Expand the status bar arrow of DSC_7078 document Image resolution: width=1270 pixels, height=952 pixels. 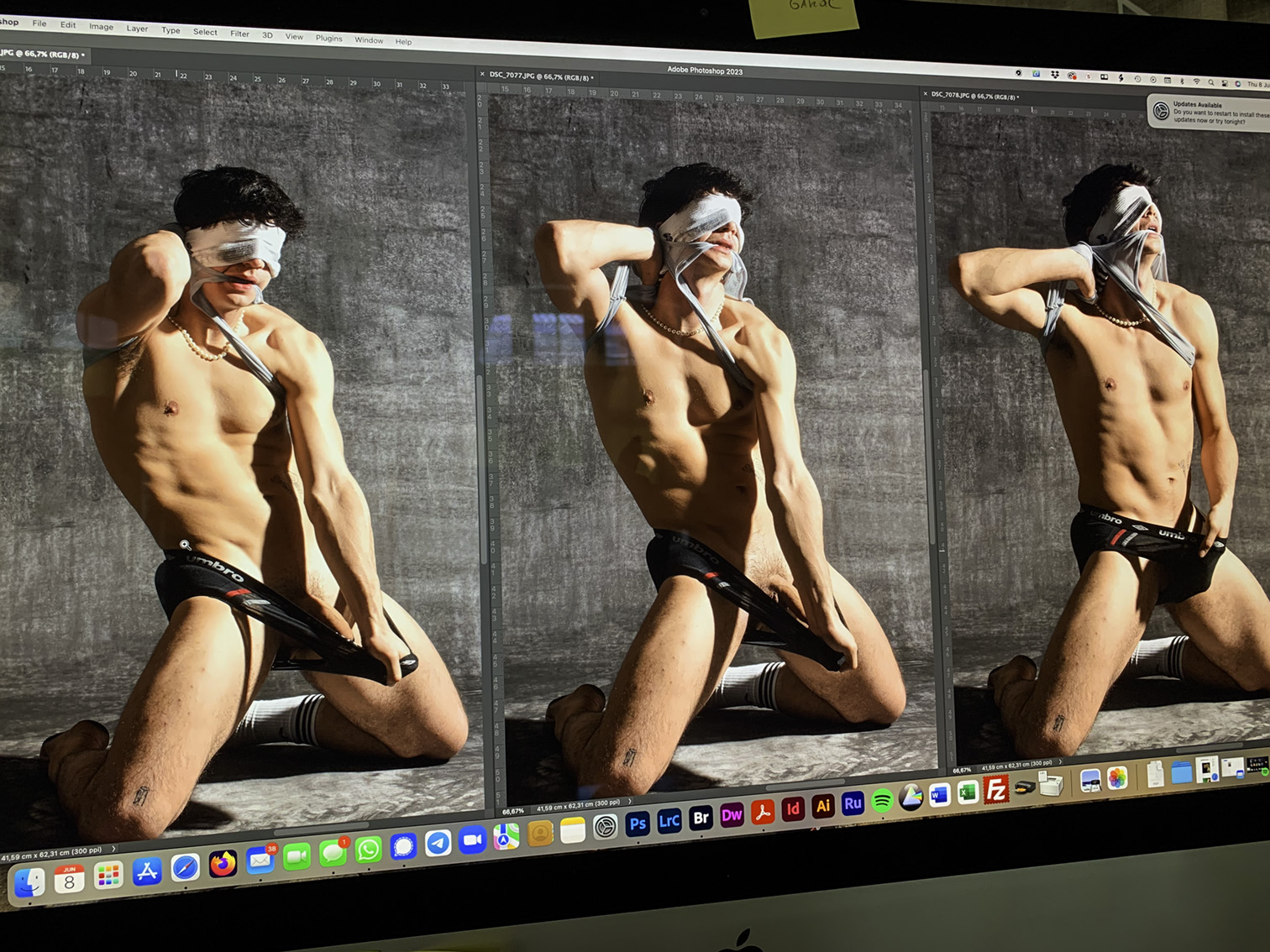click(1060, 761)
